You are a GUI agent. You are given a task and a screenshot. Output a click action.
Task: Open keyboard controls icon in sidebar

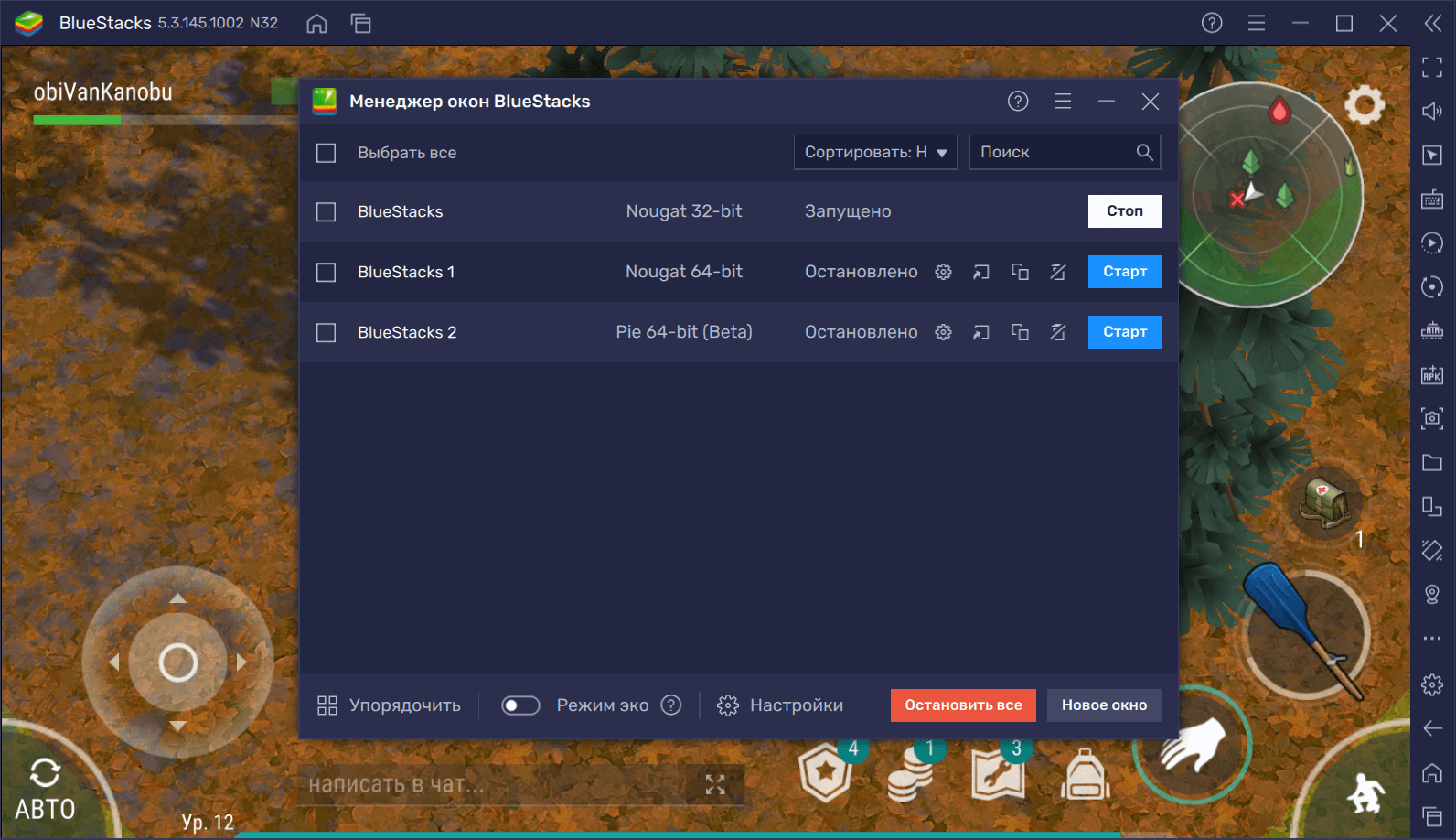coord(1432,199)
